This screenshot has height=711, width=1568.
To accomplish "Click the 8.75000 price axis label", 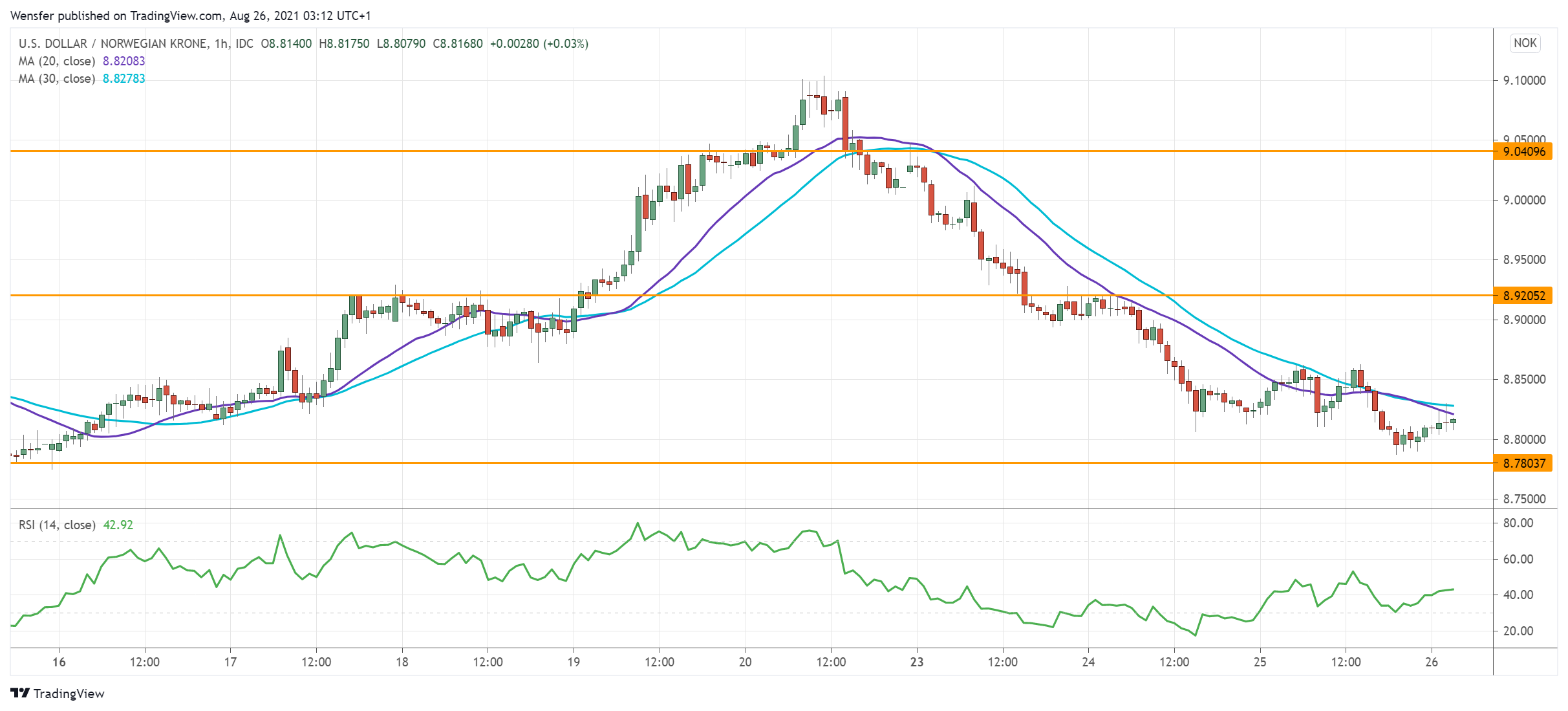I will coord(1524,499).
